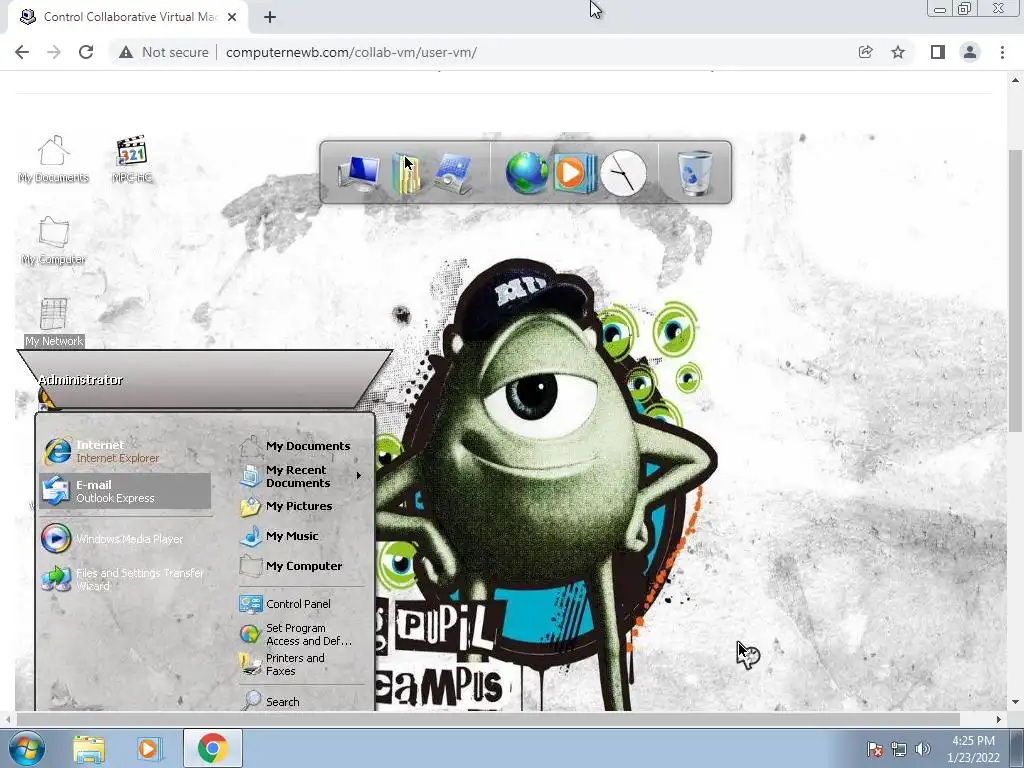The image size is (1024, 768).
Task: Open the Action Center flag icon
Action: (874, 748)
